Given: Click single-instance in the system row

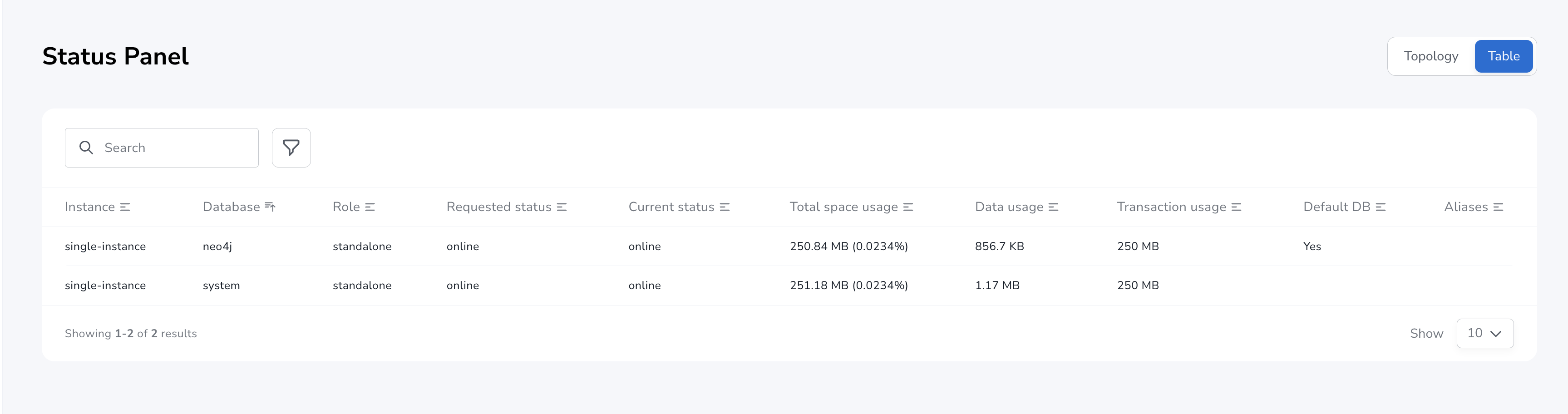Looking at the screenshot, I should point(105,285).
